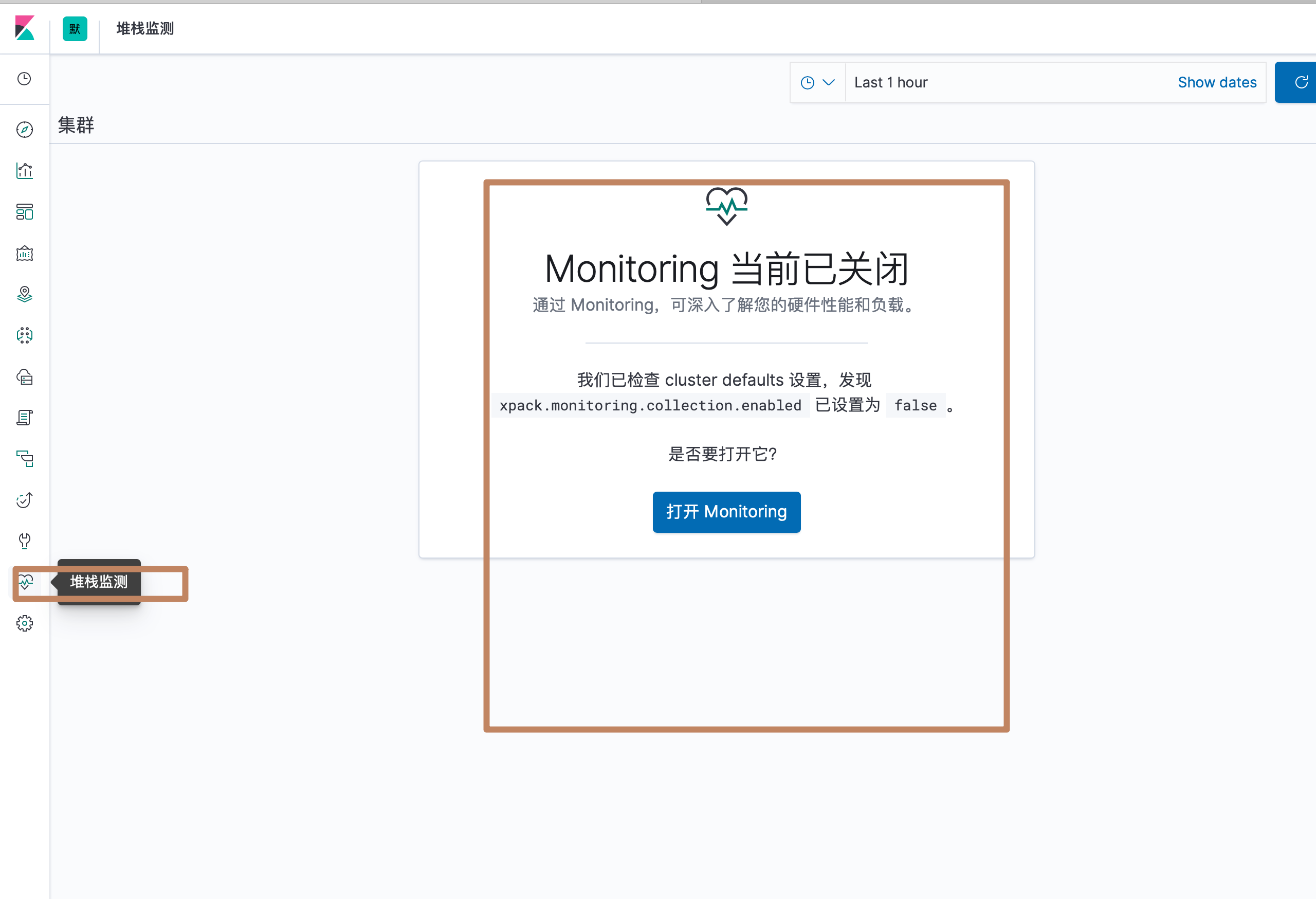Open Visualize chart icon in sidebar
Screen dimensions: 1316x899
(x=24, y=171)
